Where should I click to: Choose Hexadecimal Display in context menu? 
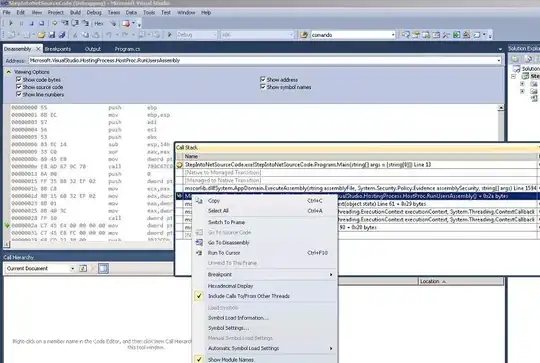264,286
